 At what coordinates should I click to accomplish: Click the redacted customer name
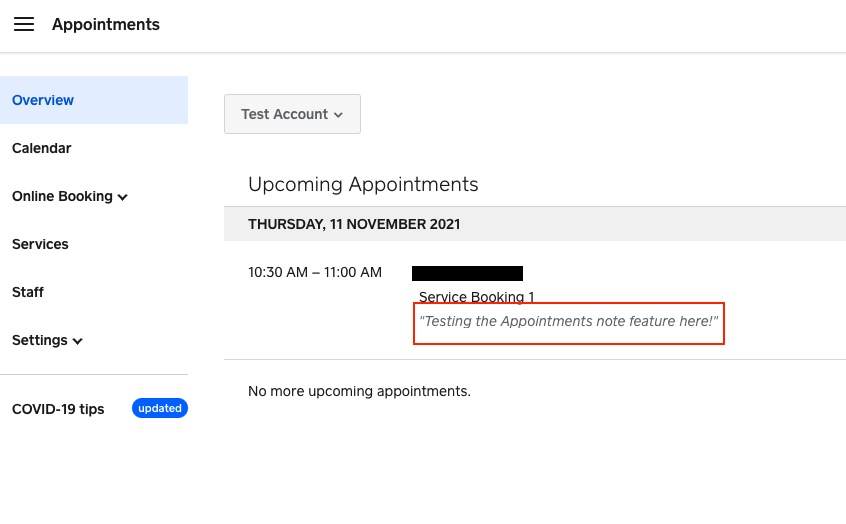pos(467,273)
